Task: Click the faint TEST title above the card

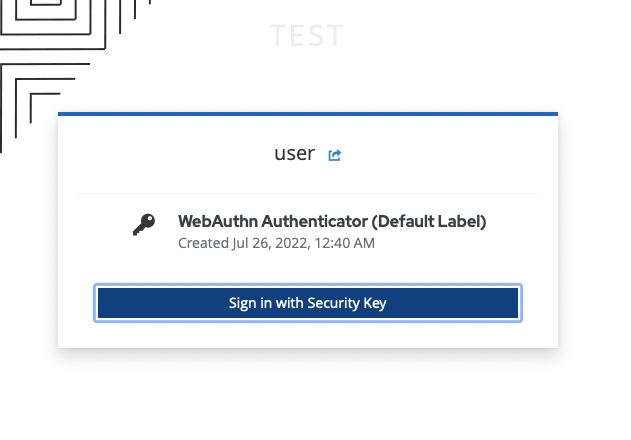Action: click(306, 37)
